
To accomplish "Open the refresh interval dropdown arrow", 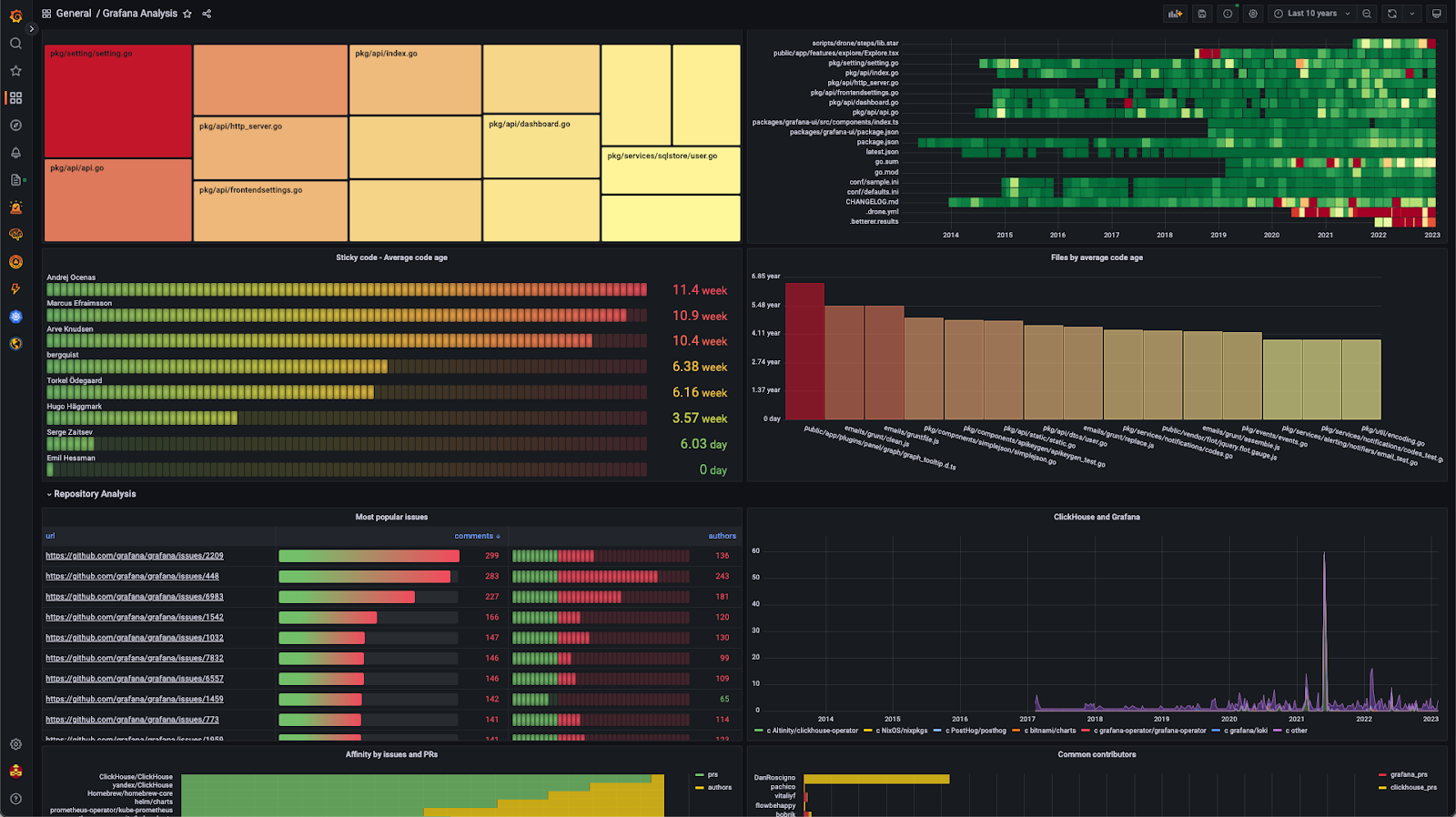I will [1412, 14].
